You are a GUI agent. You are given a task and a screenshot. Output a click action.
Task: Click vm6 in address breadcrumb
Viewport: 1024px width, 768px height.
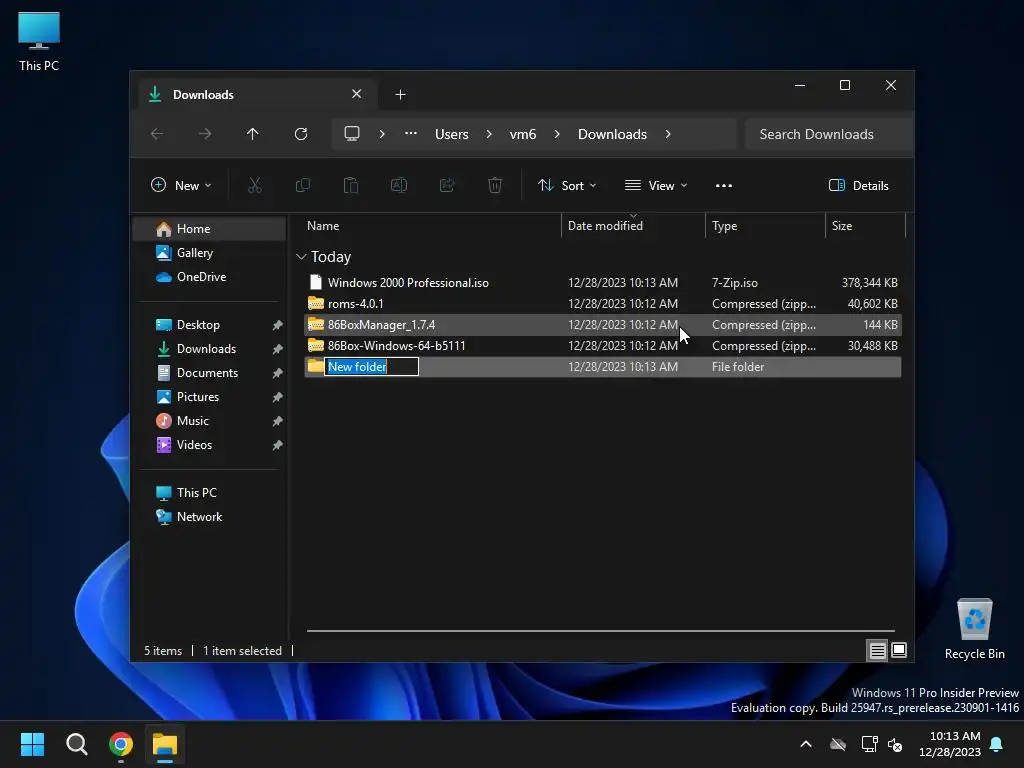[523, 134]
